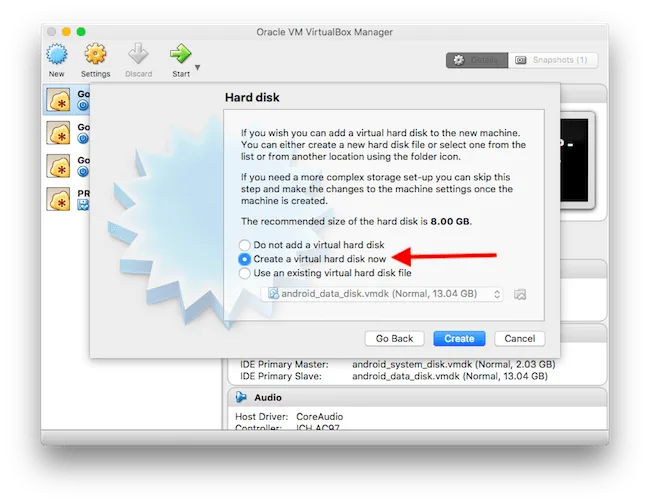This screenshot has height=504, width=650.
Task: Click the New virtual machine icon
Action: click(56, 54)
